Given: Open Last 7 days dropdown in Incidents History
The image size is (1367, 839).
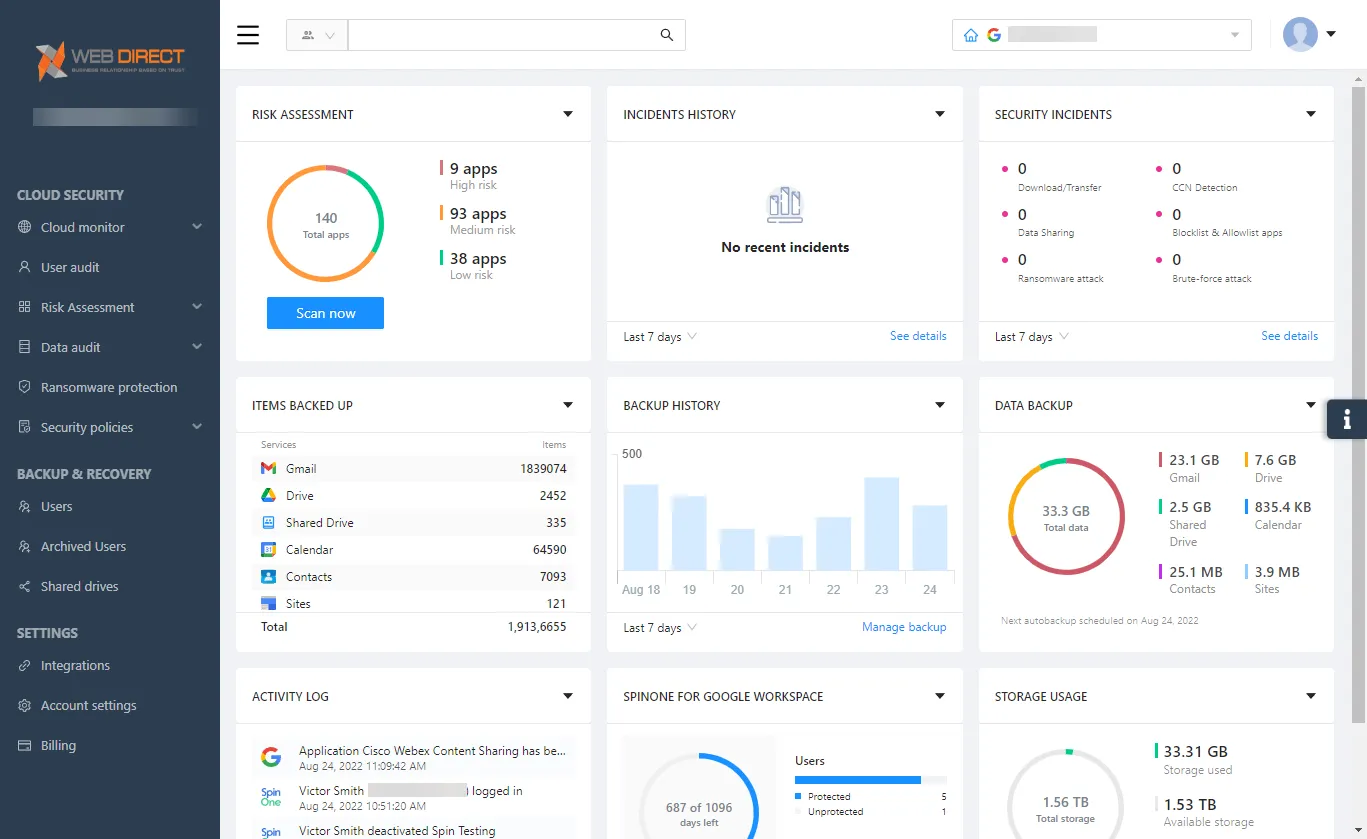Looking at the screenshot, I should pos(660,337).
